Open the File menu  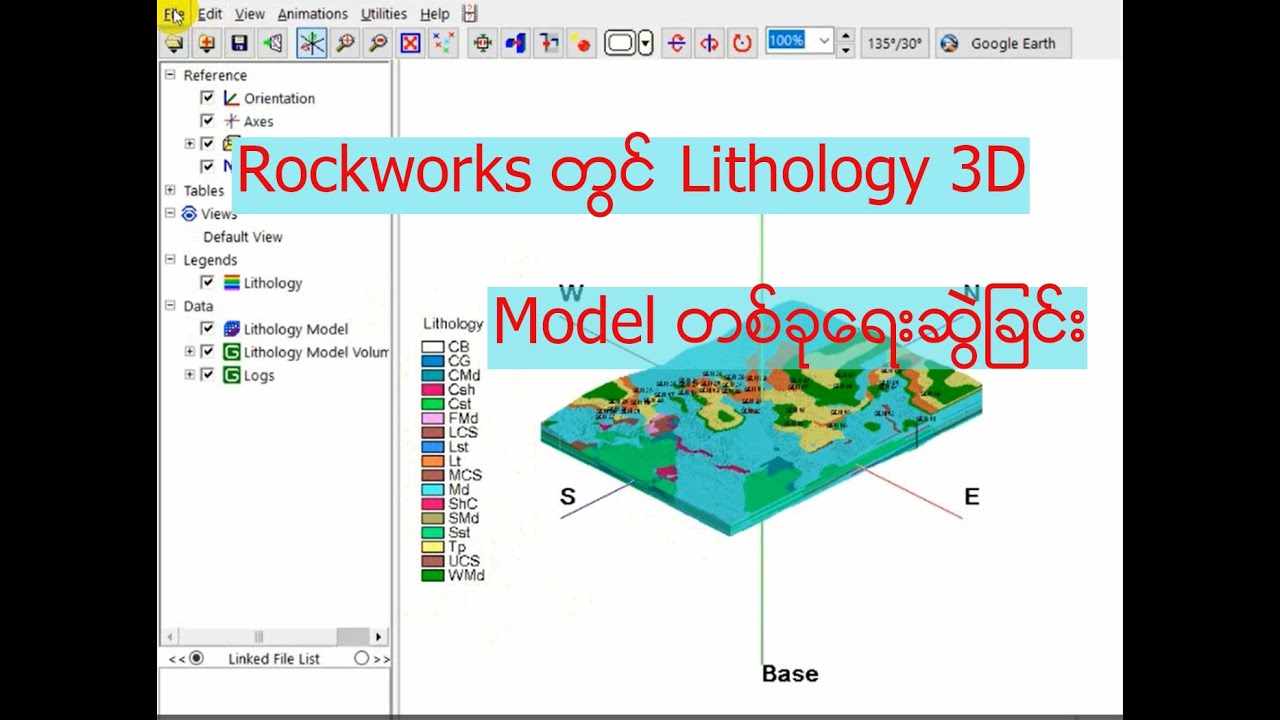pyautogui.click(x=175, y=14)
